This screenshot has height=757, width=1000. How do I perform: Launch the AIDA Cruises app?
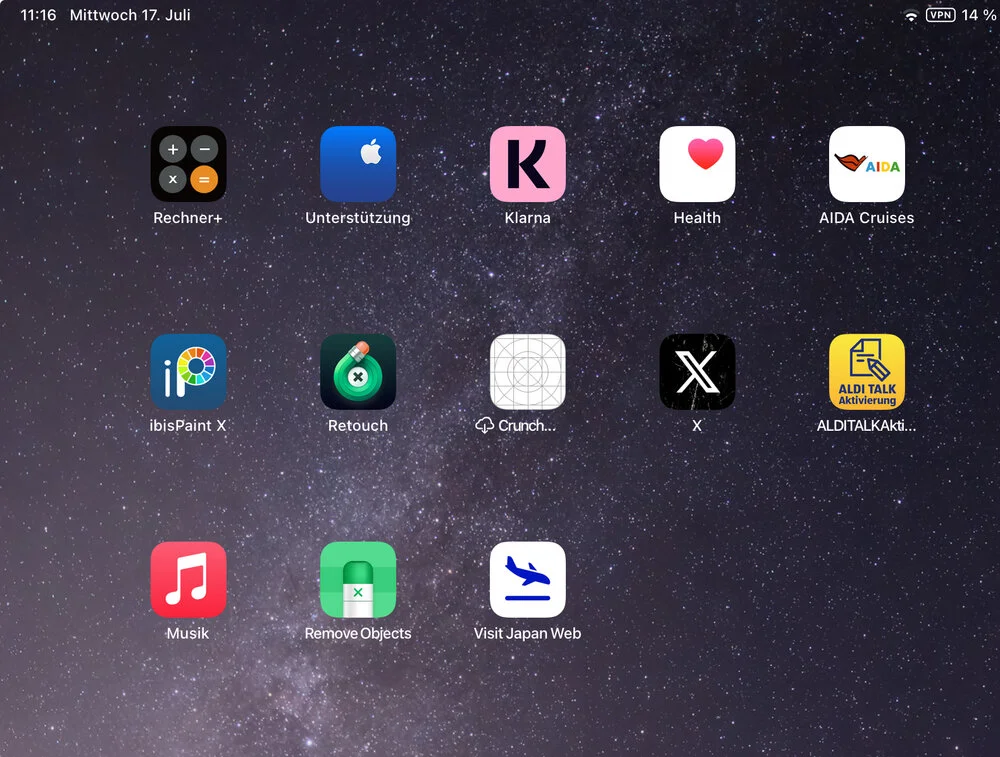(866, 164)
